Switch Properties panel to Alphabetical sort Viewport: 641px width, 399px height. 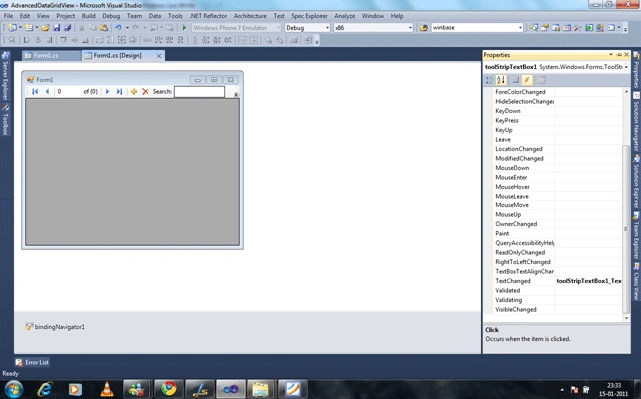[501, 80]
